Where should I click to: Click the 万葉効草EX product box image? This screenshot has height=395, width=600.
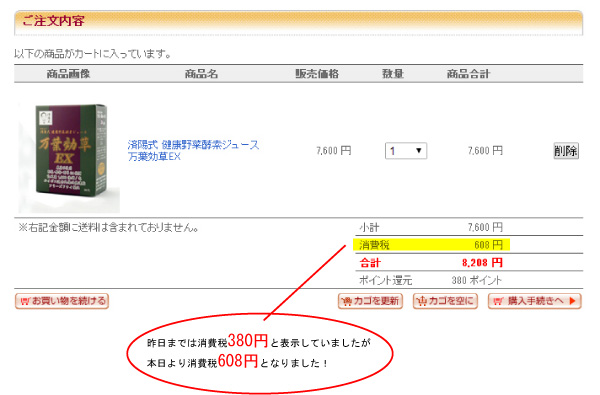point(69,156)
